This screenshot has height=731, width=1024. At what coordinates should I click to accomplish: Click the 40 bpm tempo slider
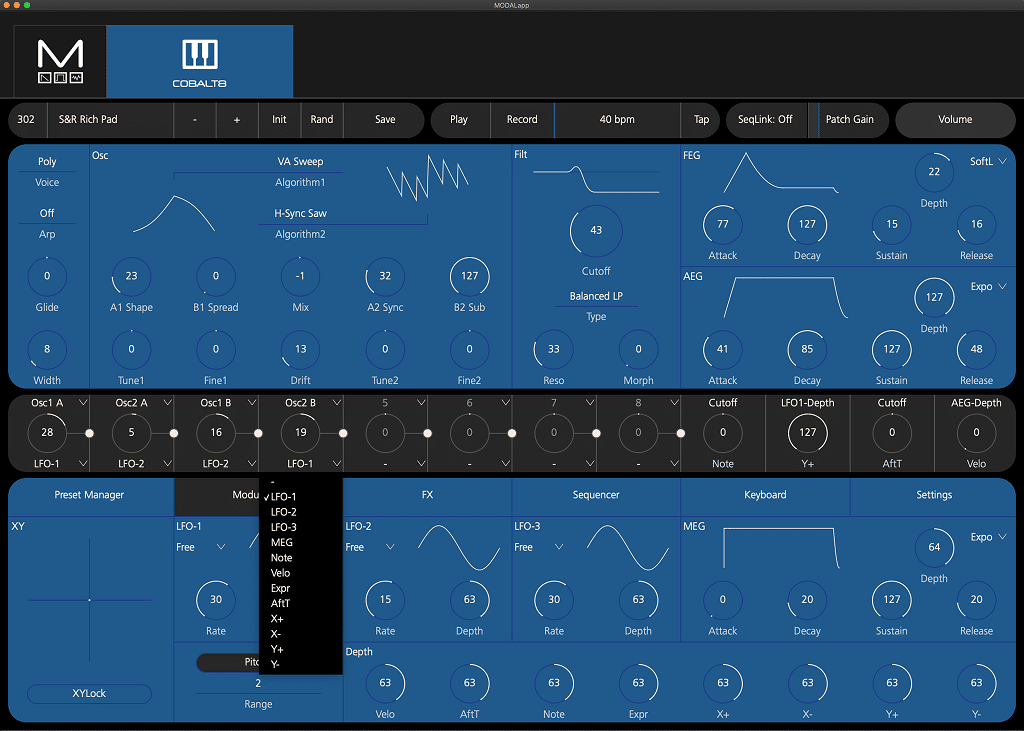(x=617, y=120)
